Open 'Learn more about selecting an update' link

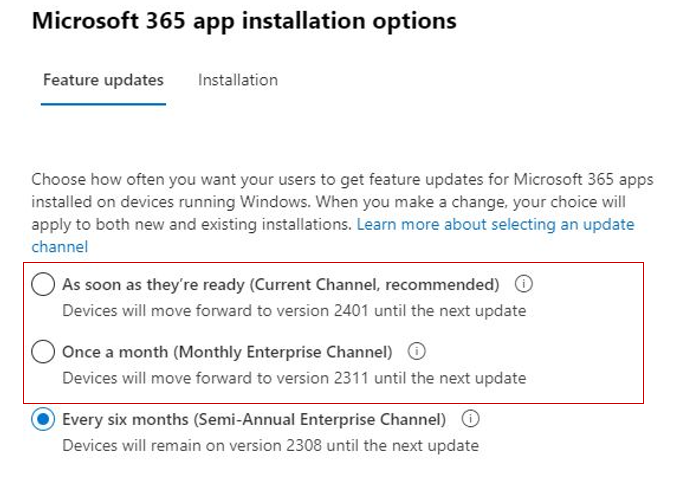tap(495, 225)
